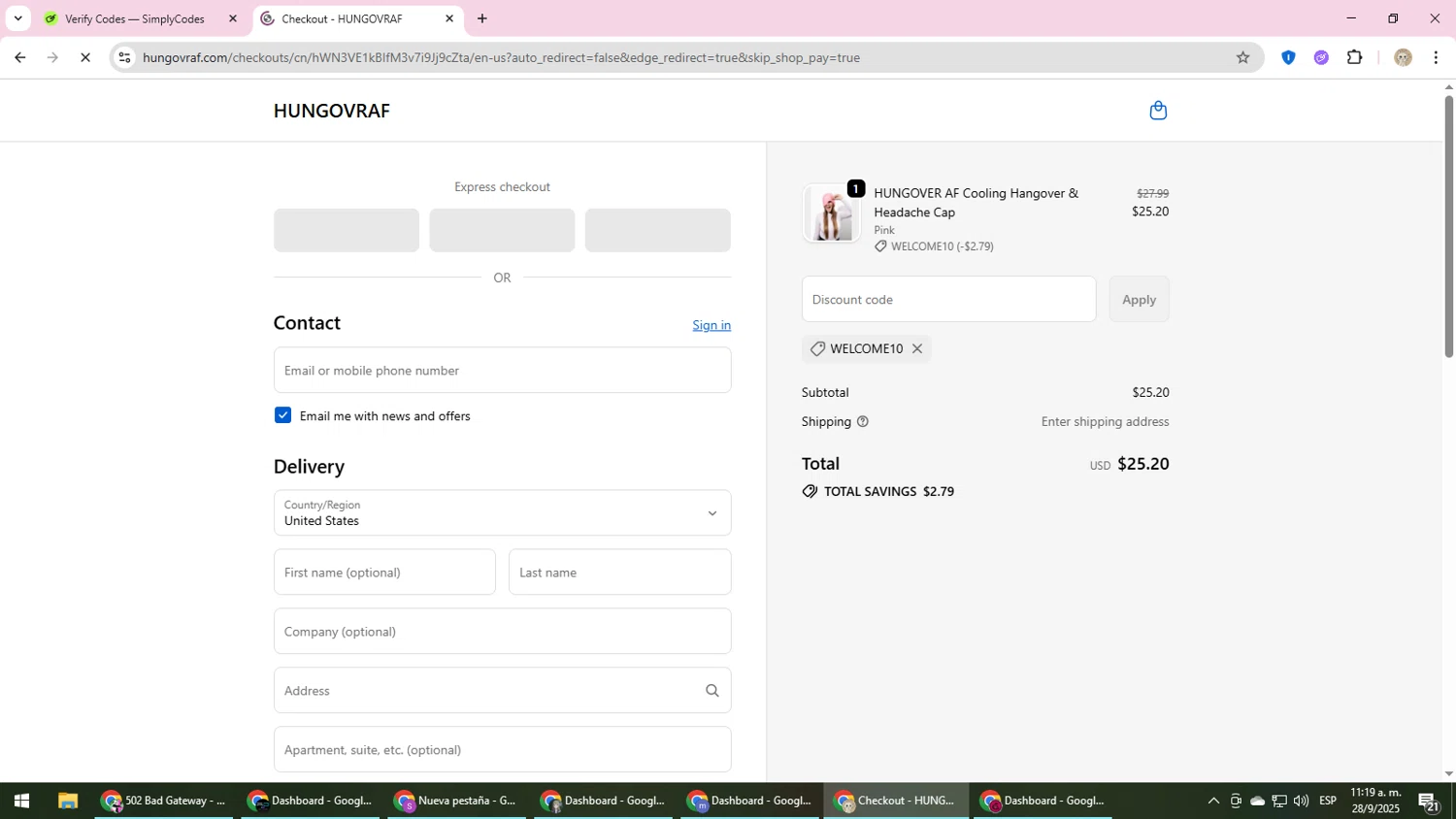View site information icon in address bar

coord(124,57)
